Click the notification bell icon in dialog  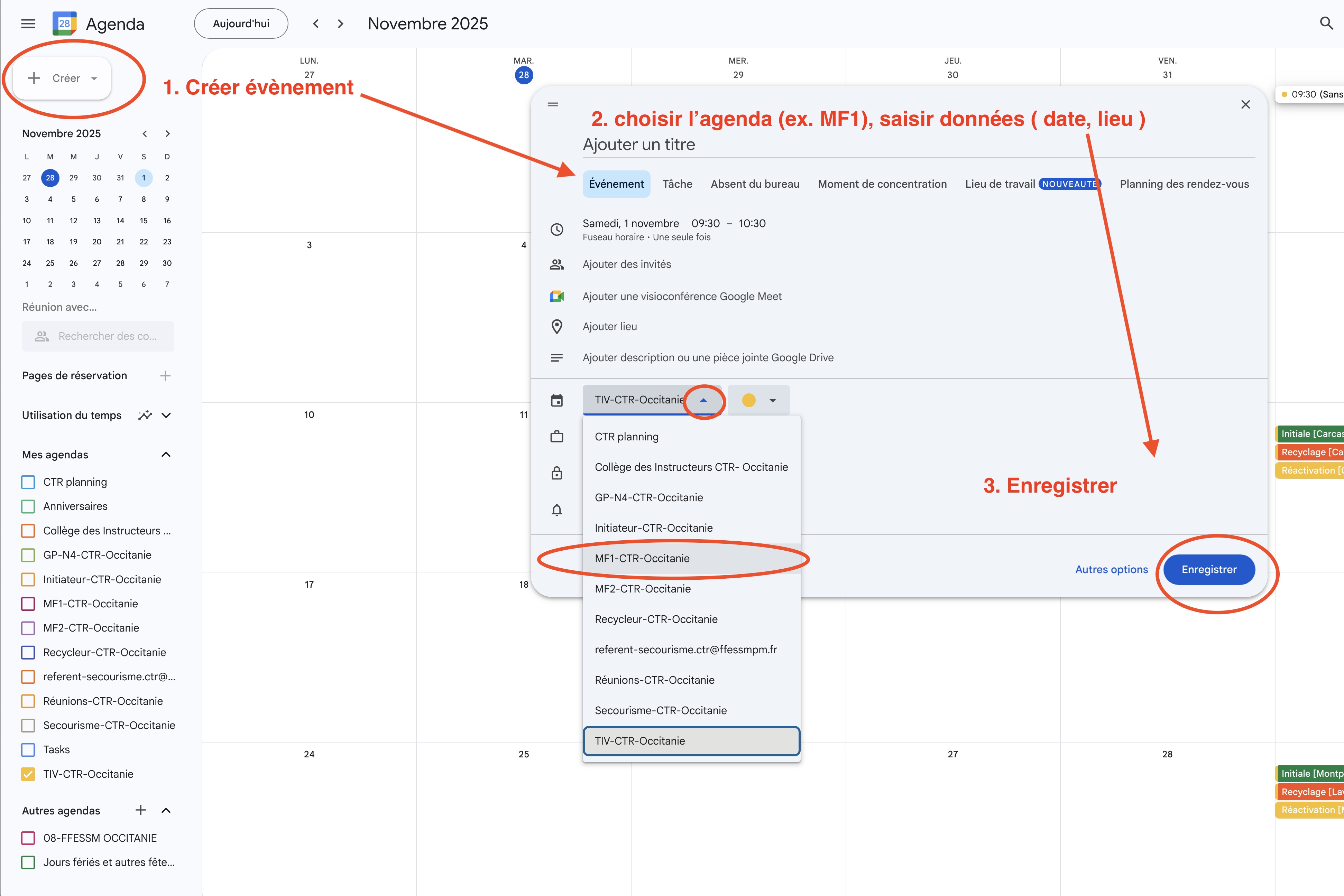556,510
